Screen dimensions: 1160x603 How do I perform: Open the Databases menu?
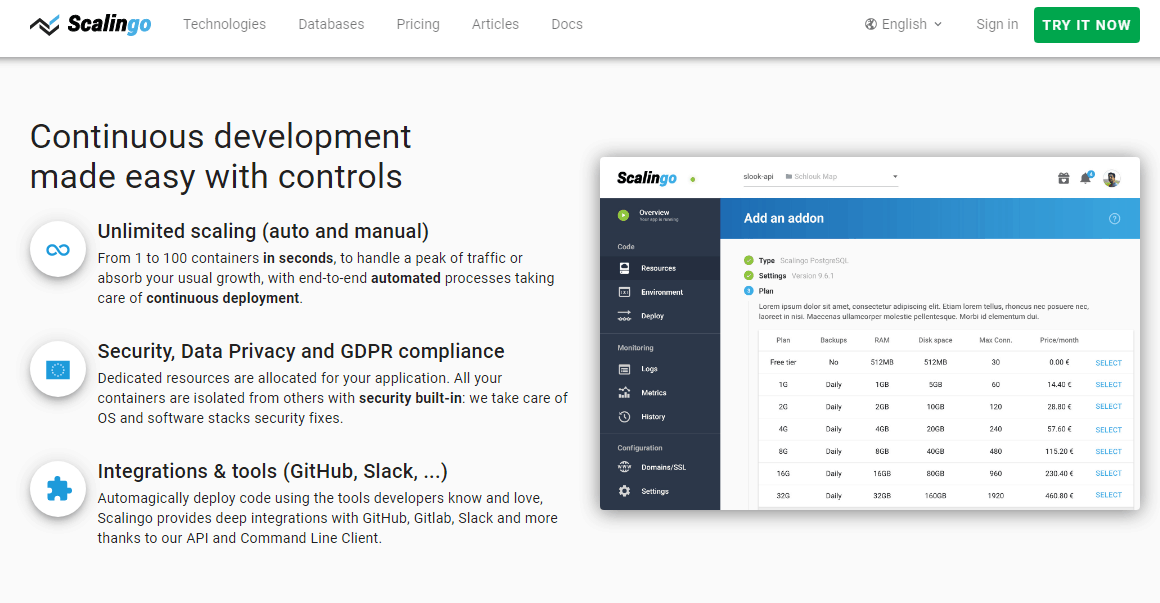[x=331, y=24]
